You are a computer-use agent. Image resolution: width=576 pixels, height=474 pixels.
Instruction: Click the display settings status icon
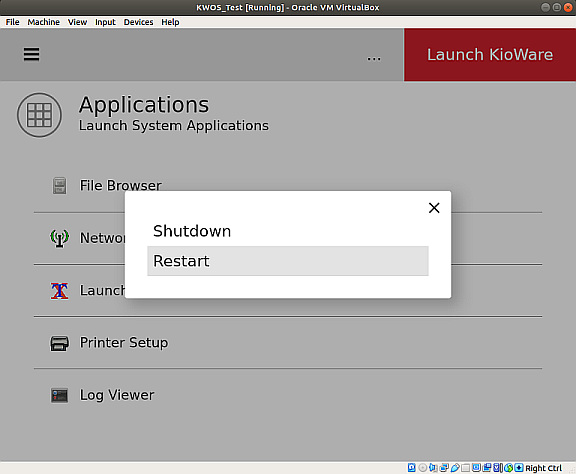[476, 468]
